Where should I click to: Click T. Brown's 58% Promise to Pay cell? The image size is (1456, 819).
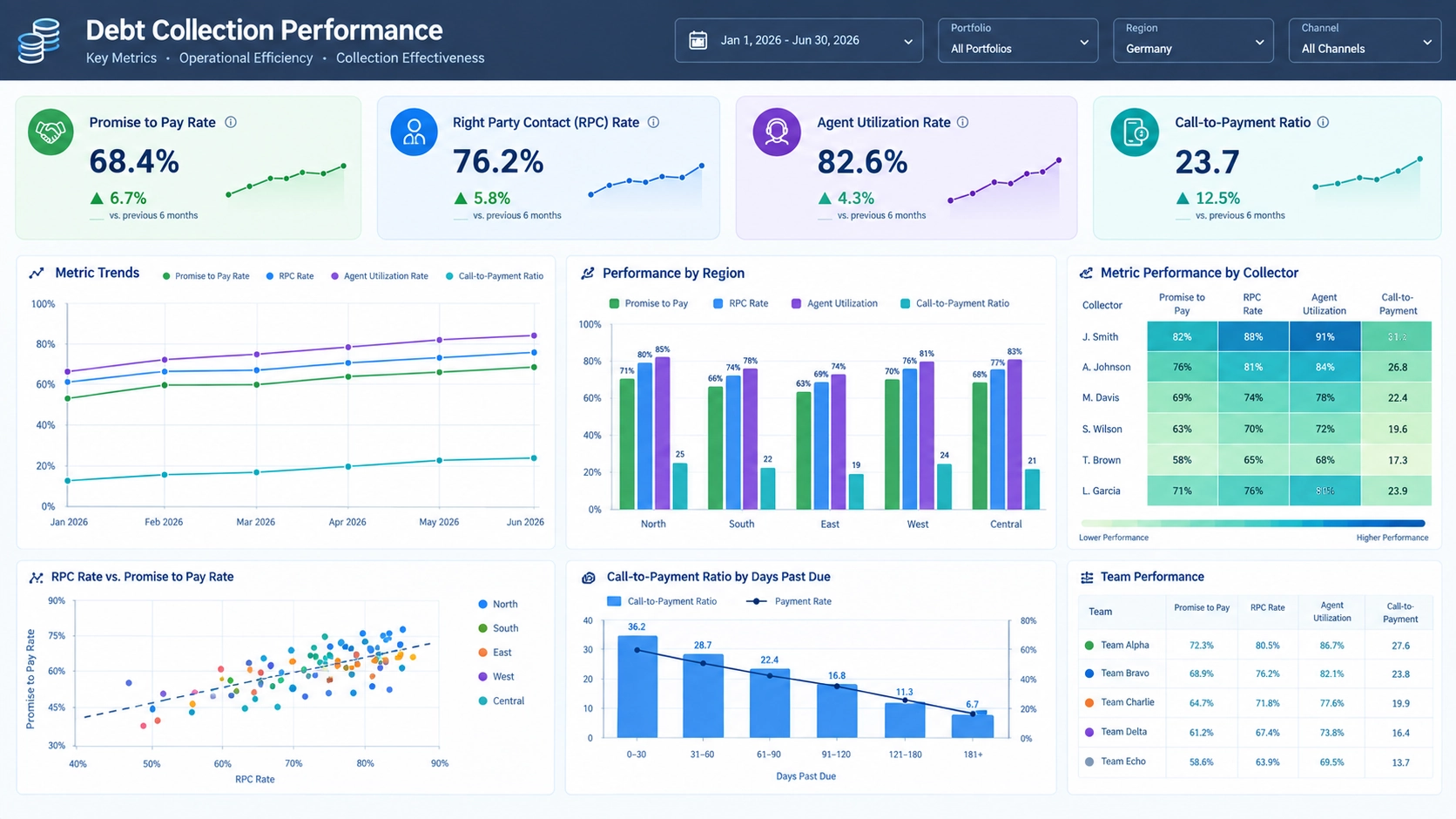coord(1182,460)
